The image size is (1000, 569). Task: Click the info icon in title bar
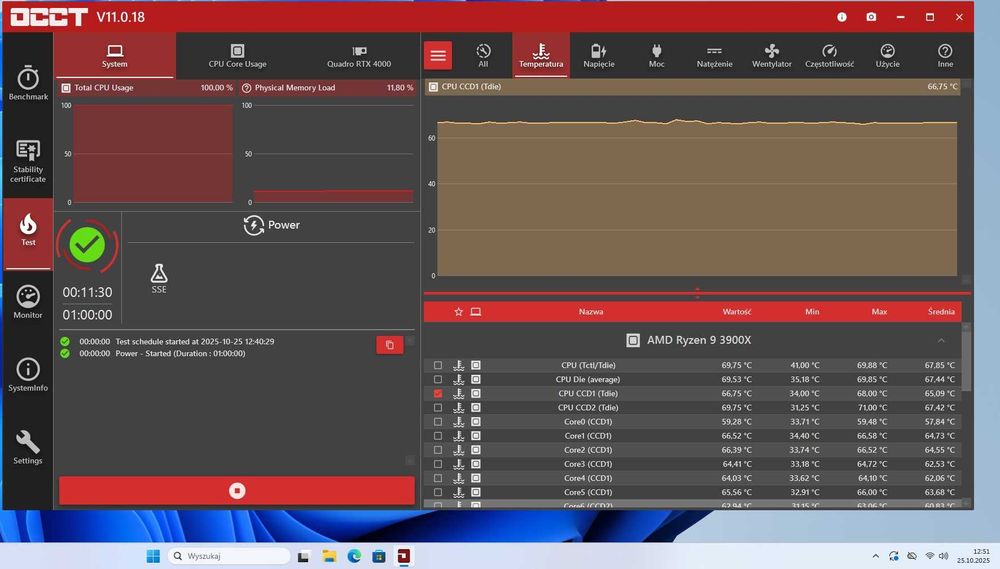coord(842,17)
